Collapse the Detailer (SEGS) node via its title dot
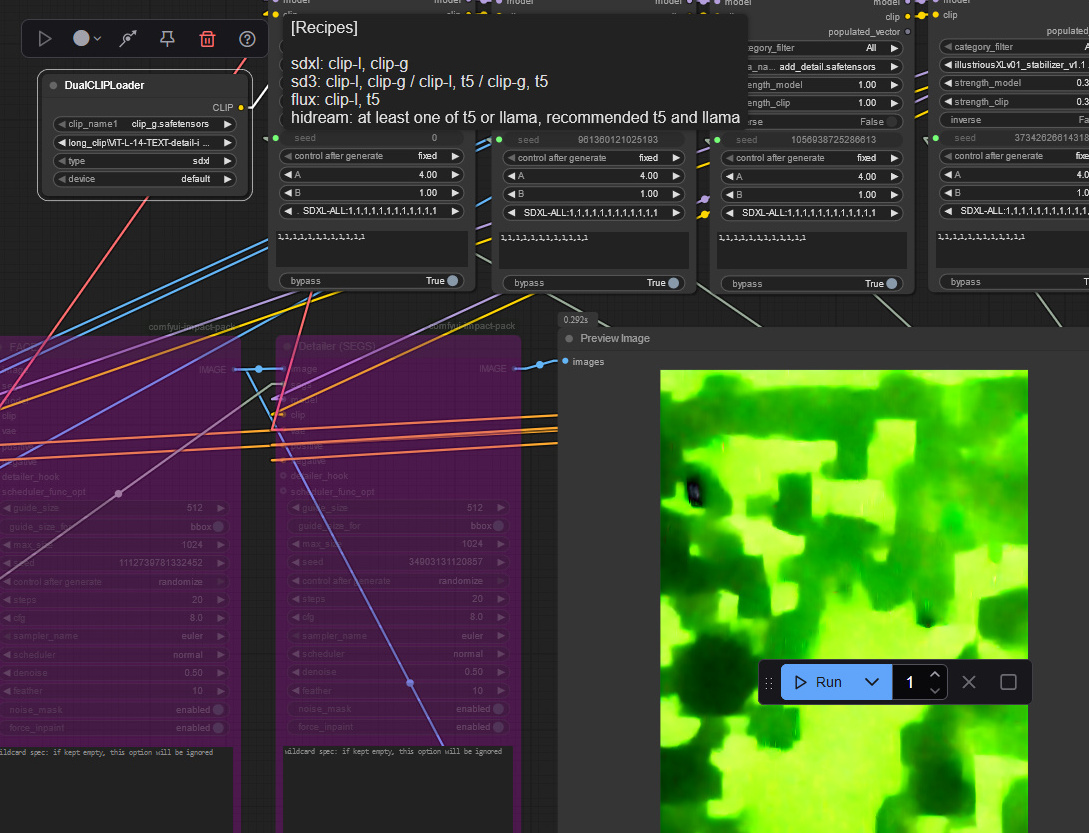 [288, 346]
